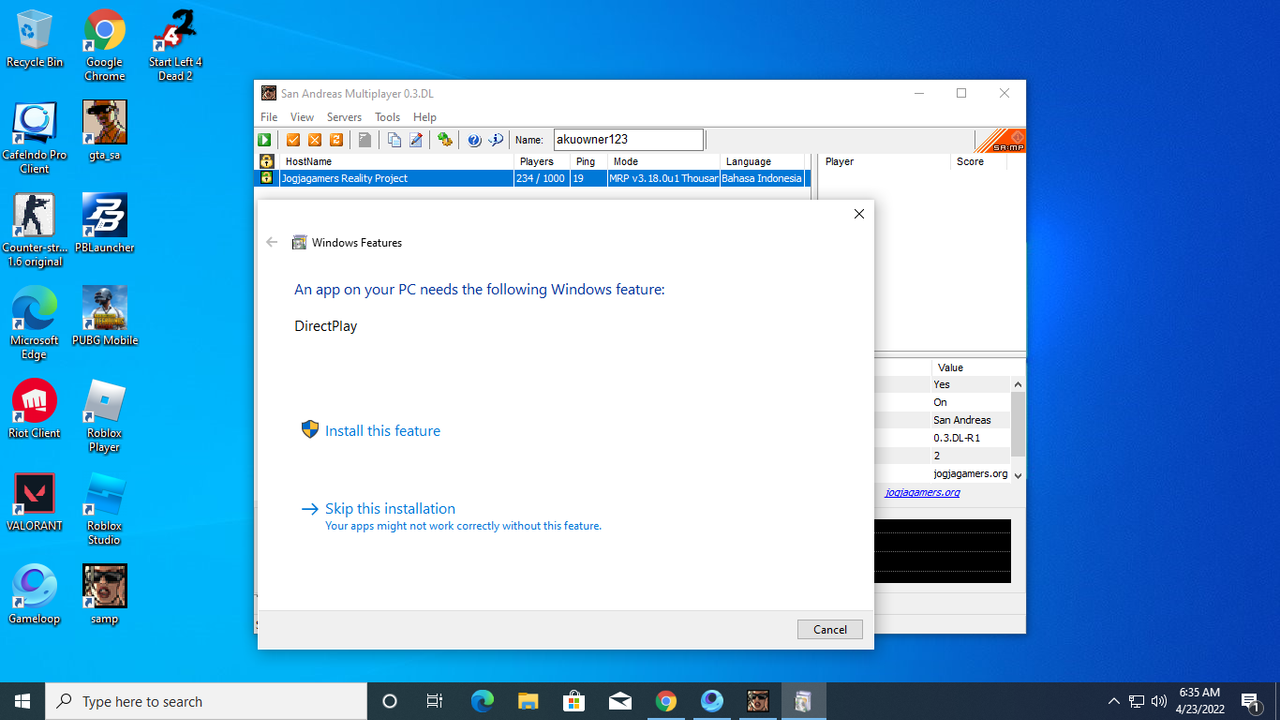
Task: Click scroll up arrow in server properties list
Action: click(x=1018, y=385)
